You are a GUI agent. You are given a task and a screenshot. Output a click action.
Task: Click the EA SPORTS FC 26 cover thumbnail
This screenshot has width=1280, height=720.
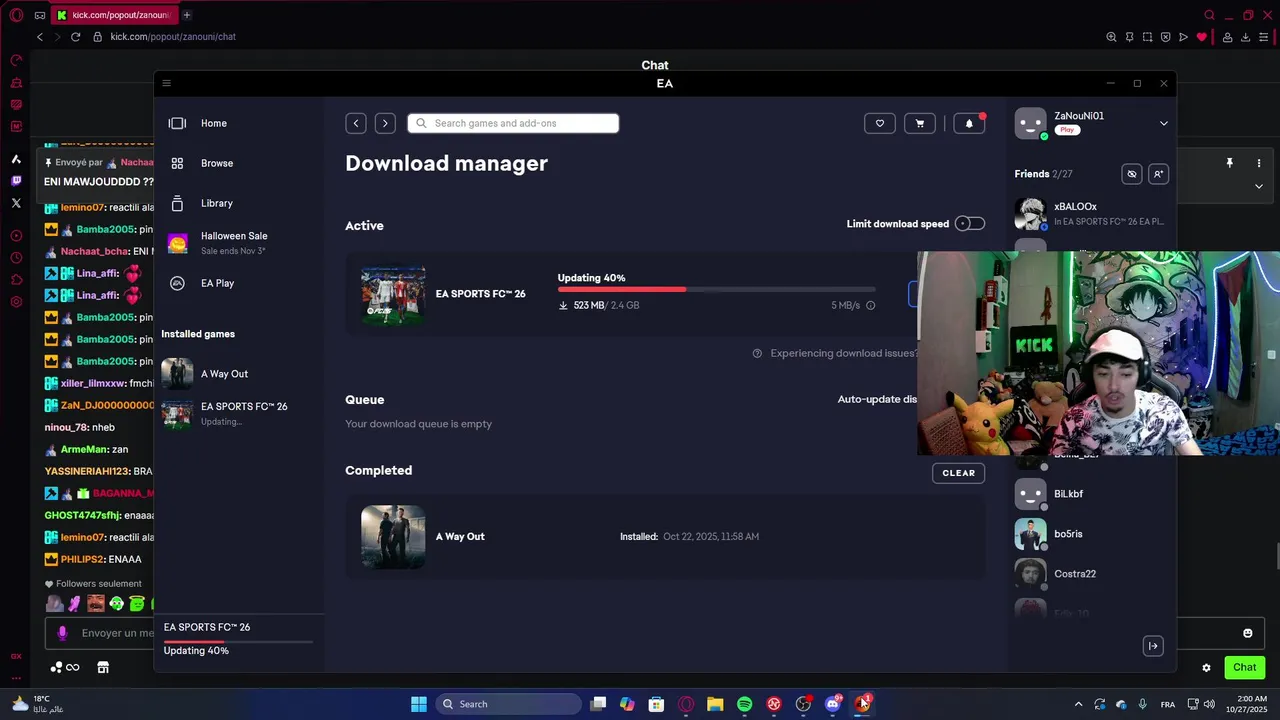coord(393,294)
